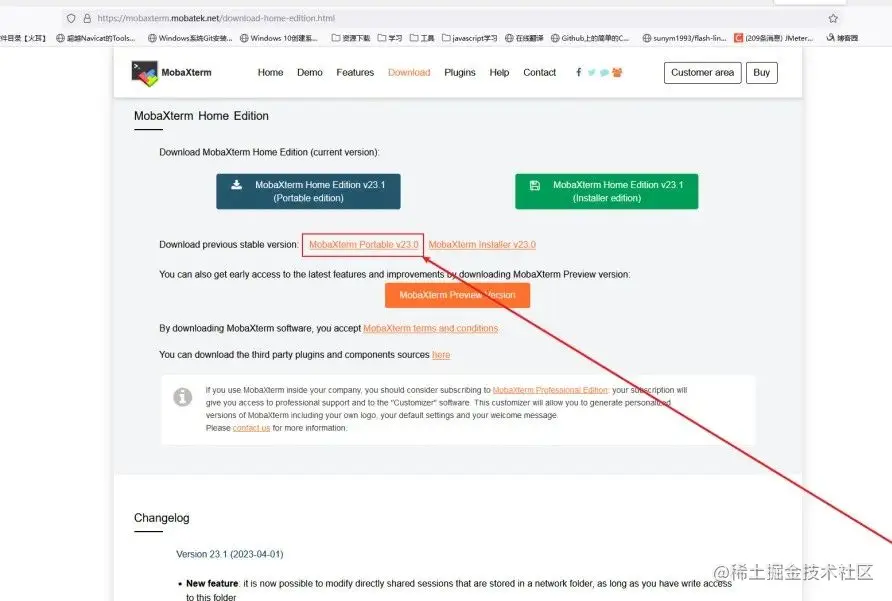Click the info circle icon in notice box
Screen dimensions: 892x601
[183, 397]
